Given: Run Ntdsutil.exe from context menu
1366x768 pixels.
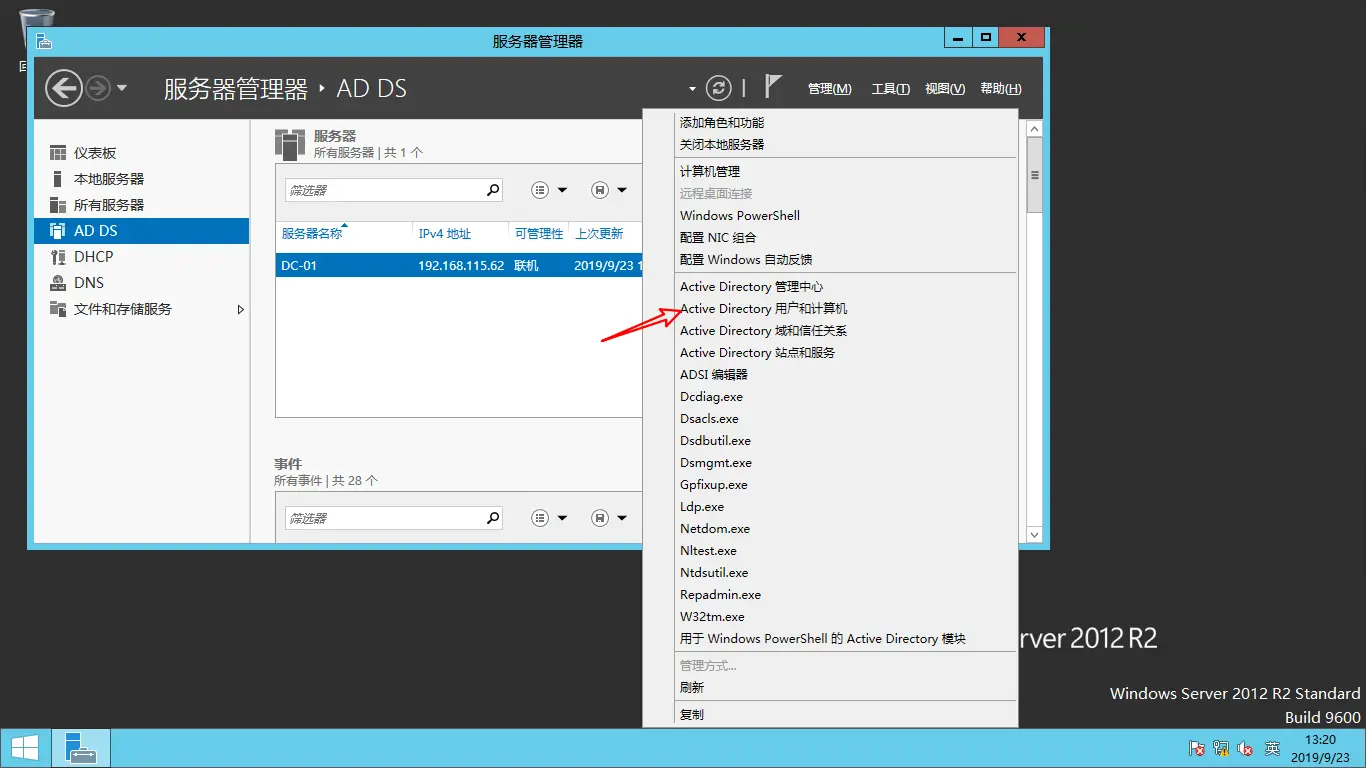Looking at the screenshot, I should pyautogui.click(x=830, y=573).
